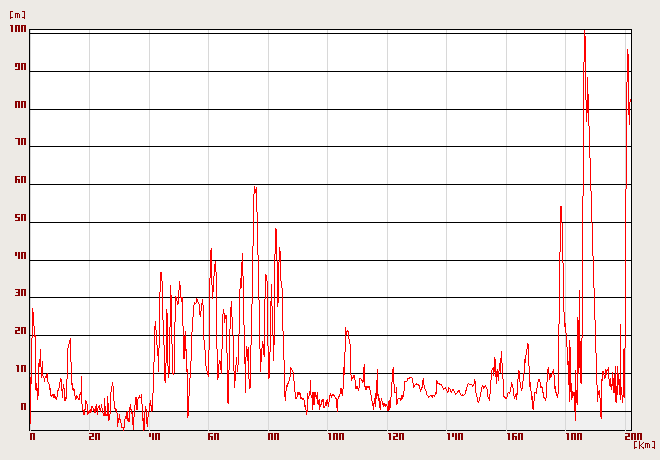Viewport: 660px width, 460px height.
Task: Click the [Km] unit label by the horizontal axis
Action: click(x=645, y=444)
